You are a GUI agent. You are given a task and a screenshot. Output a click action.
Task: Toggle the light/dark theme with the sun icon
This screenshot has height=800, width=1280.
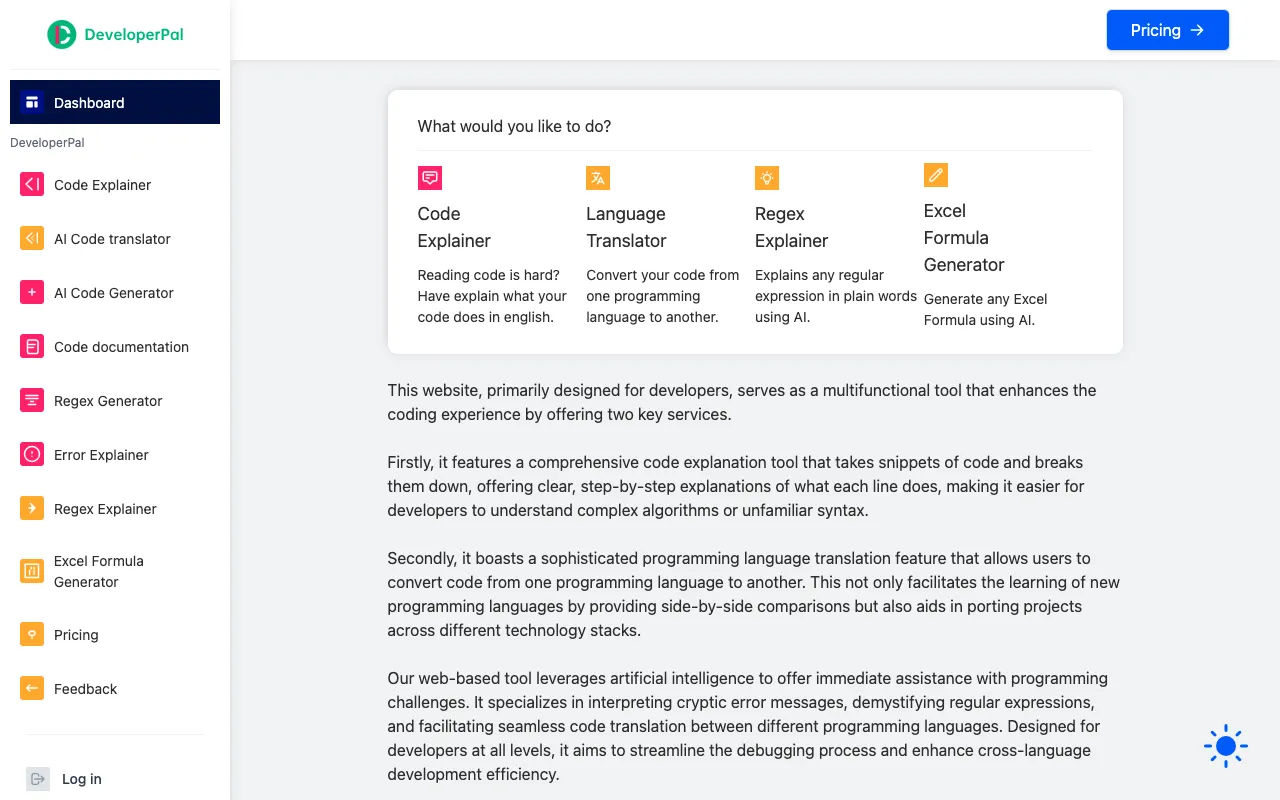pos(1225,745)
